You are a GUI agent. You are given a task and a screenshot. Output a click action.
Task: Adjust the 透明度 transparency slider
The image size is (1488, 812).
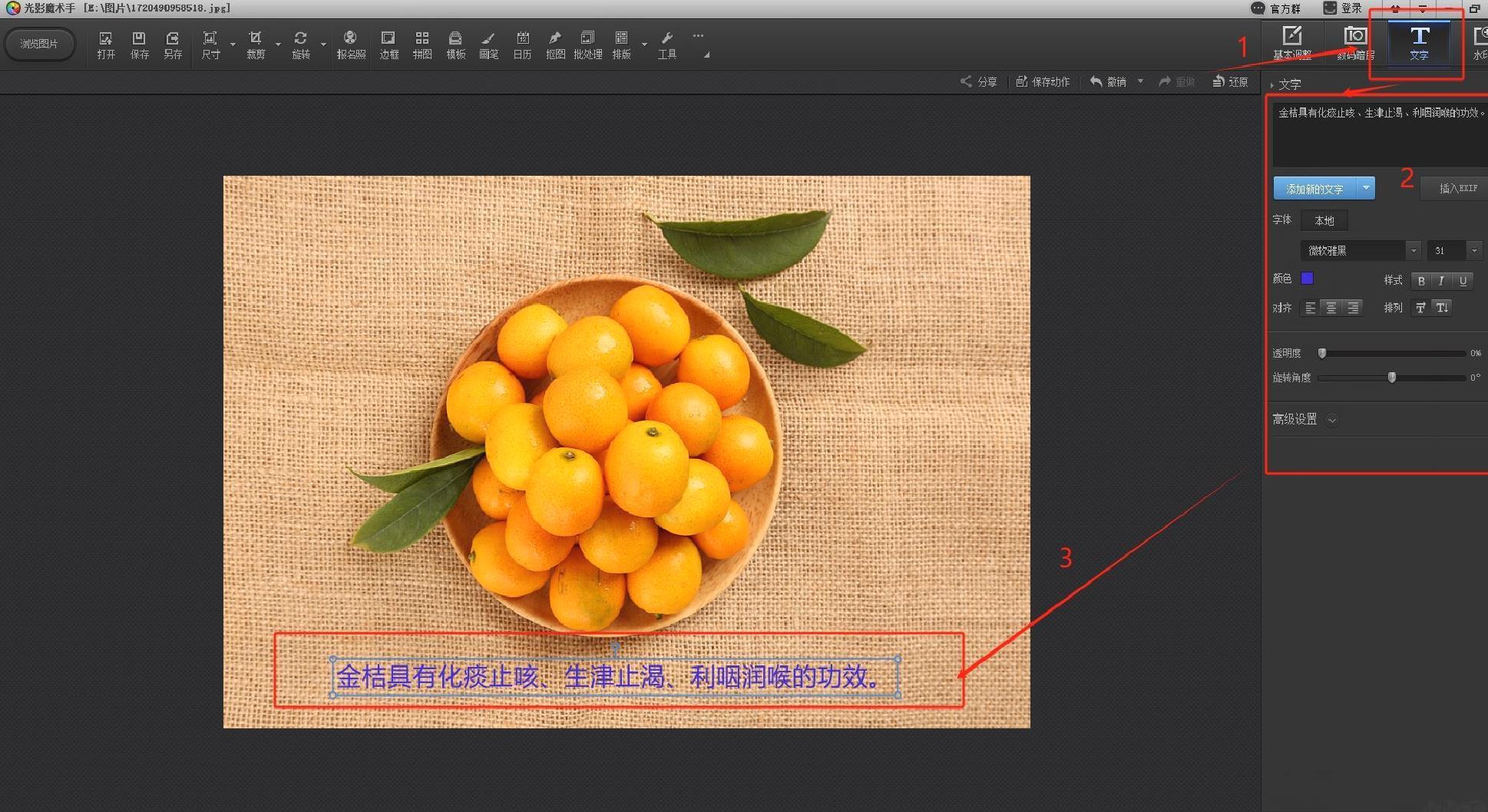pos(1392,353)
